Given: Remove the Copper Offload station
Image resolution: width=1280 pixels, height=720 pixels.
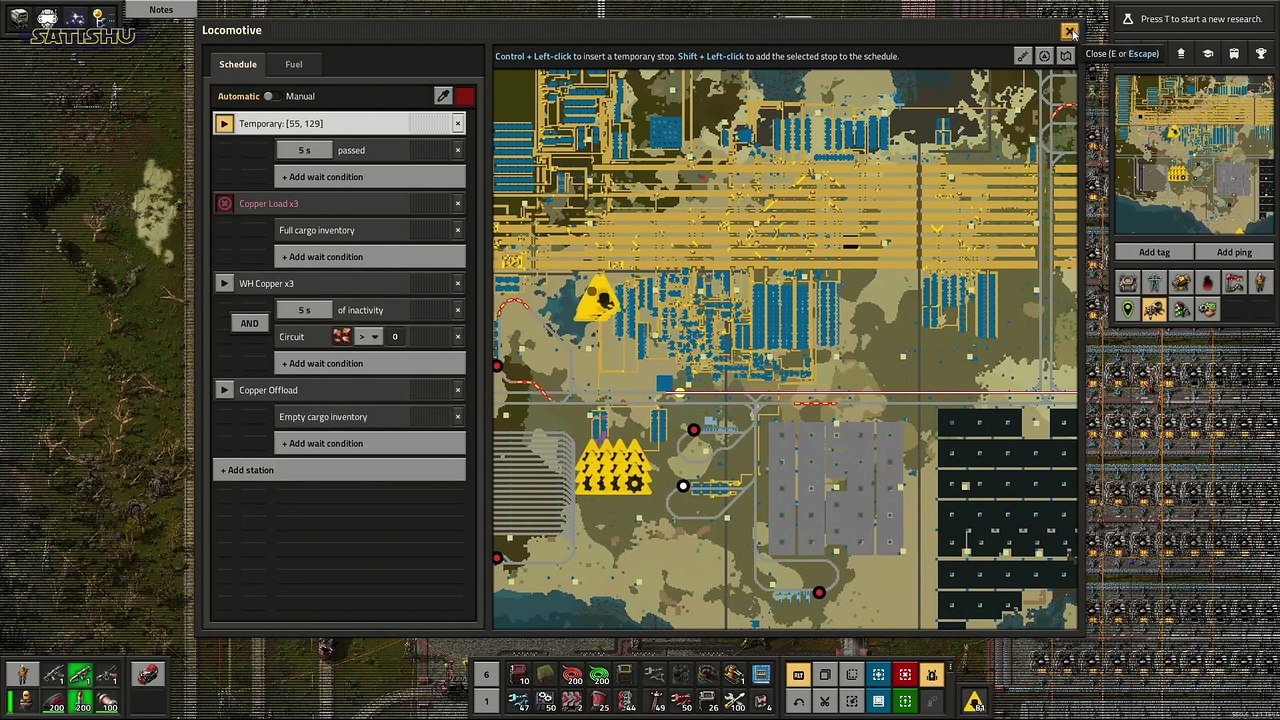Looking at the screenshot, I should 458,390.
